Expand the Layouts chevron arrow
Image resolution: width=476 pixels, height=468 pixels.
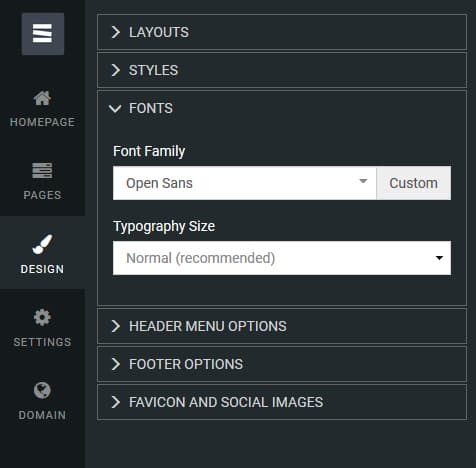coord(115,32)
